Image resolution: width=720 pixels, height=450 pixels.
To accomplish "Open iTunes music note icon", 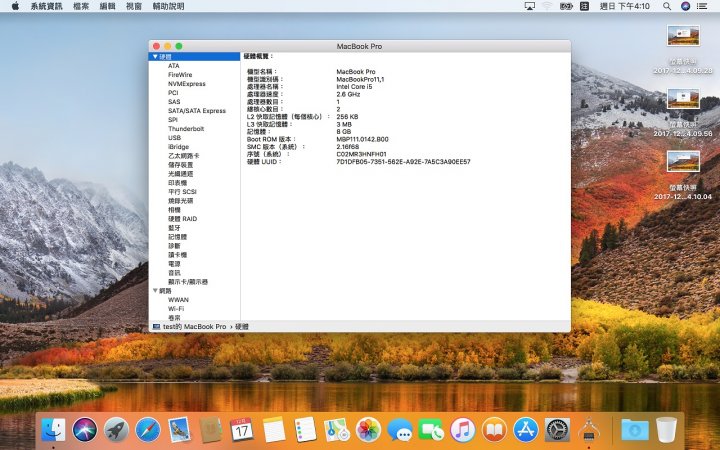I will click(x=462, y=430).
